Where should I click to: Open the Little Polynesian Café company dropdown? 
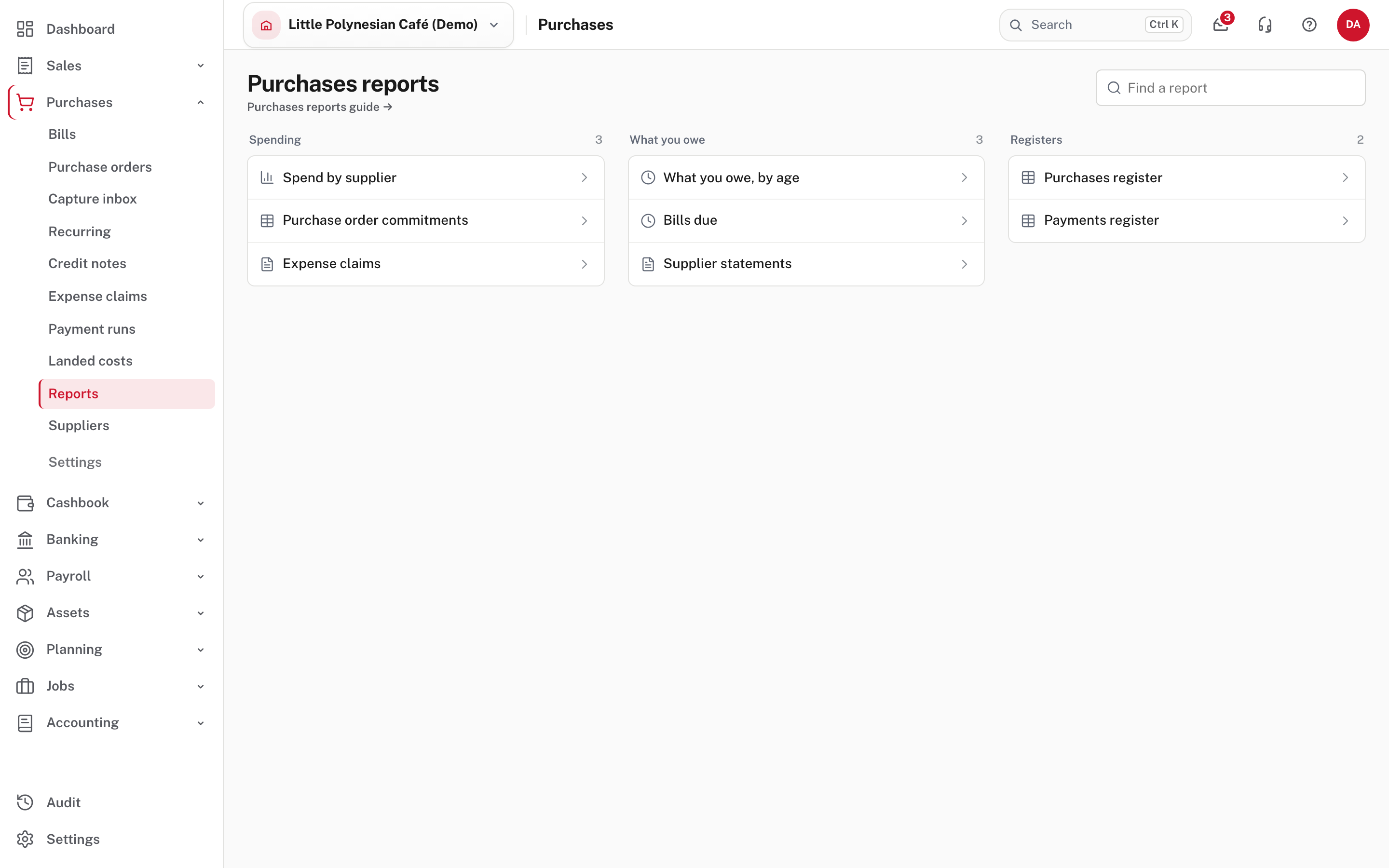tap(378, 25)
